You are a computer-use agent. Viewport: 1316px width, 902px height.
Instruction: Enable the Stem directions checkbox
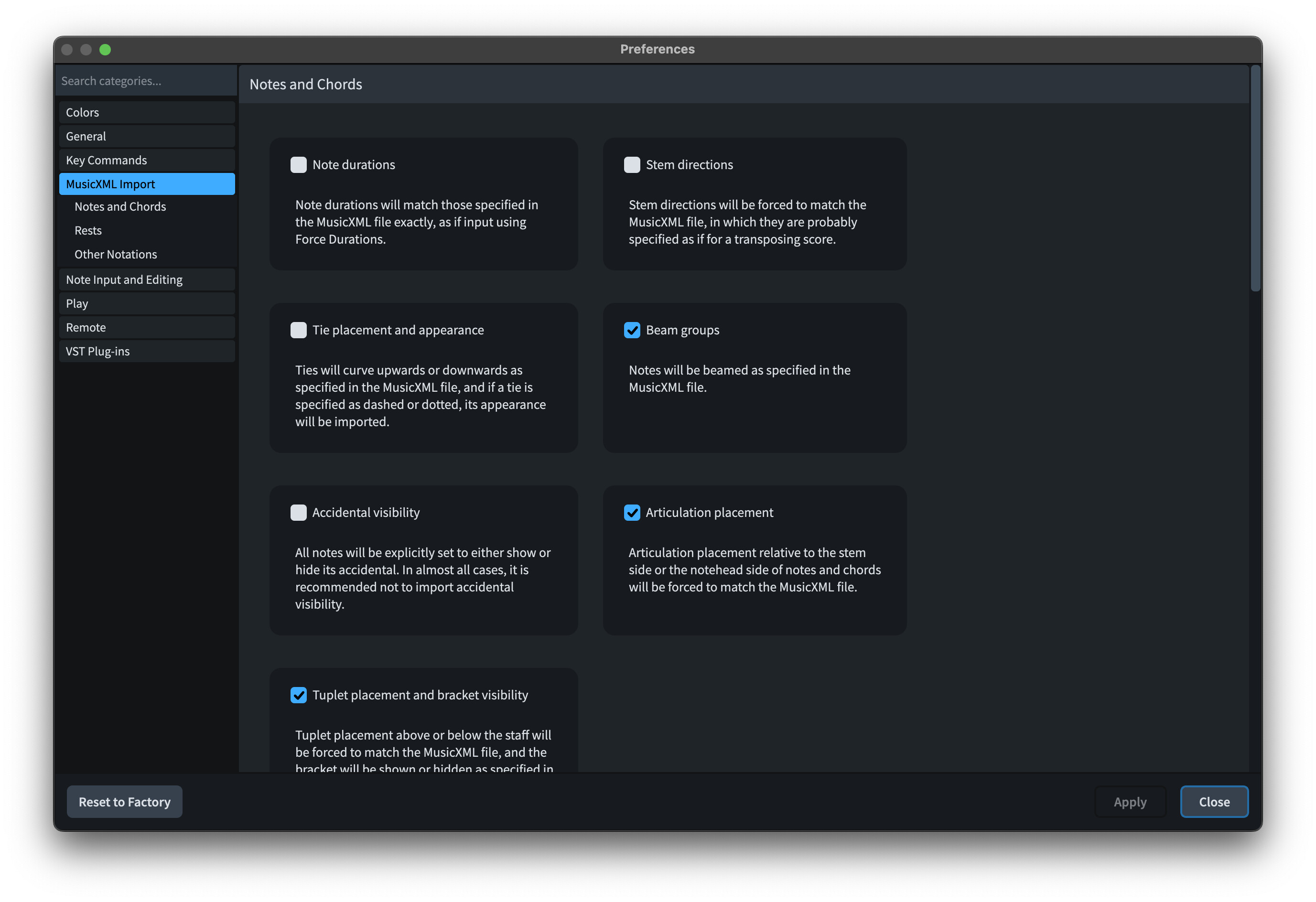coord(631,165)
